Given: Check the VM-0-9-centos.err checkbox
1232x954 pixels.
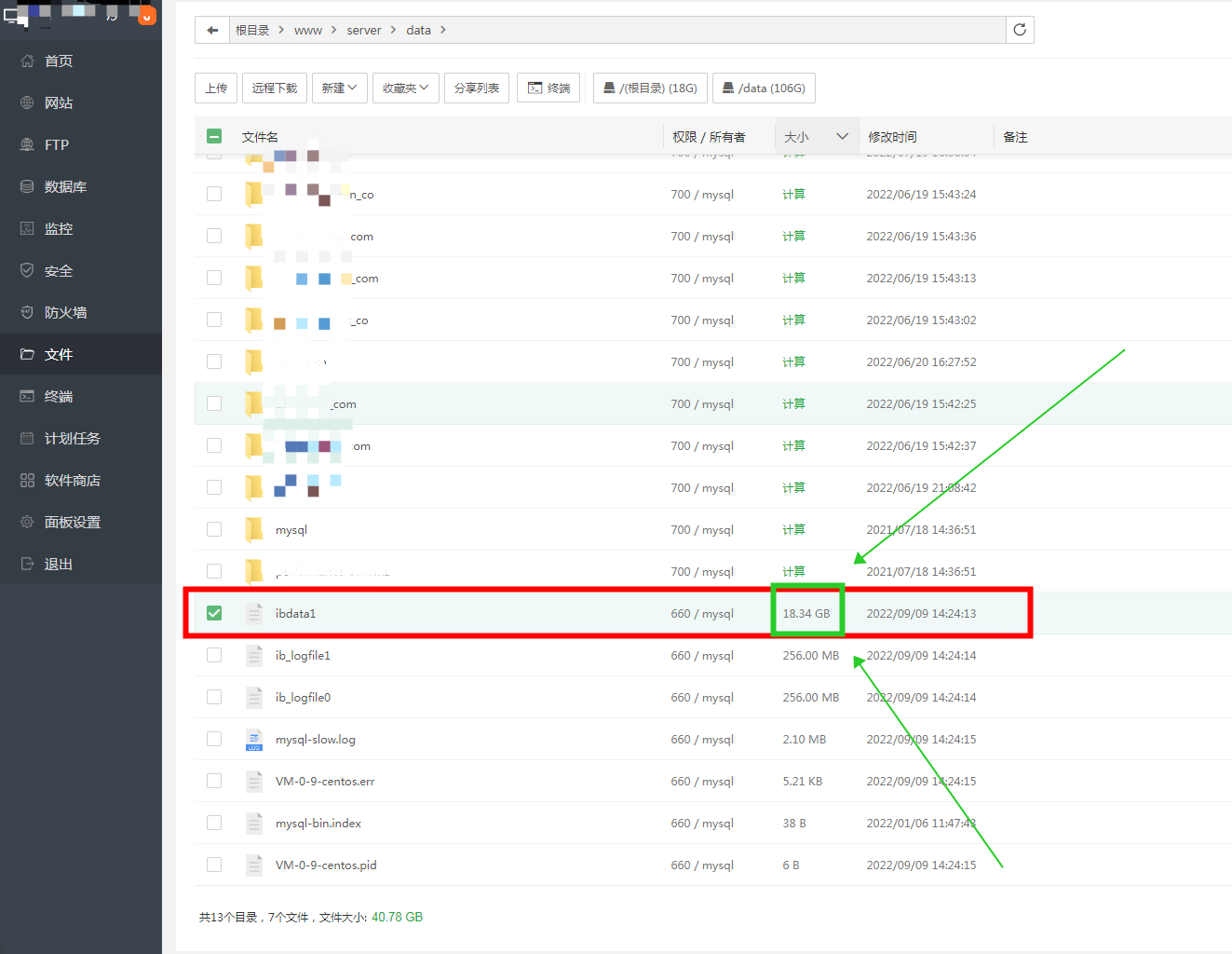Looking at the screenshot, I should [214, 781].
